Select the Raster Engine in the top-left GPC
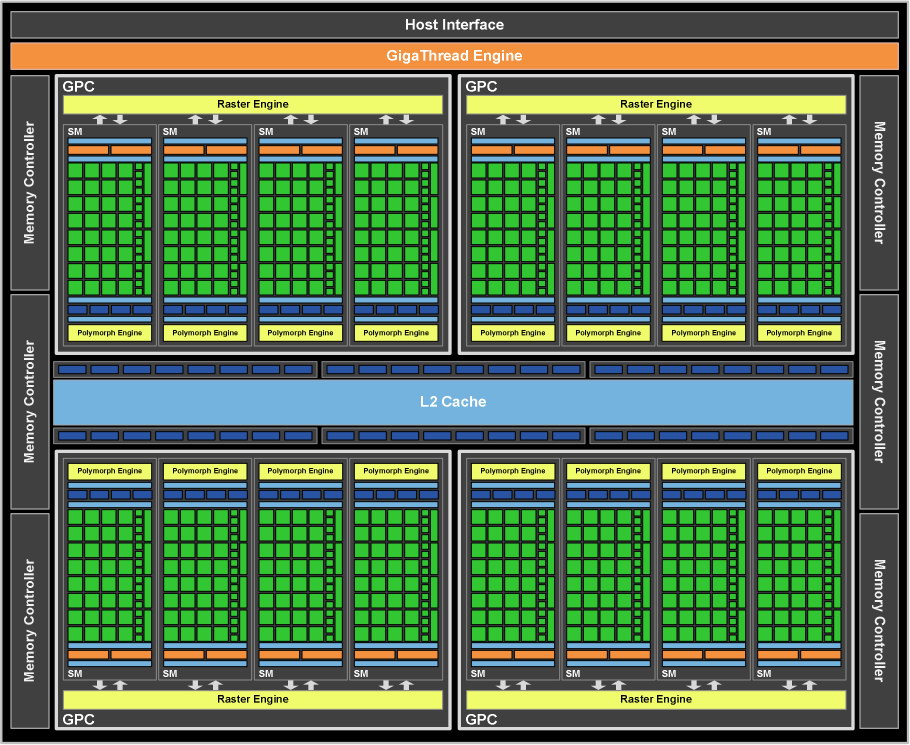The height and width of the screenshot is (745, 910). pyautogui.click(x=252, y=104)
